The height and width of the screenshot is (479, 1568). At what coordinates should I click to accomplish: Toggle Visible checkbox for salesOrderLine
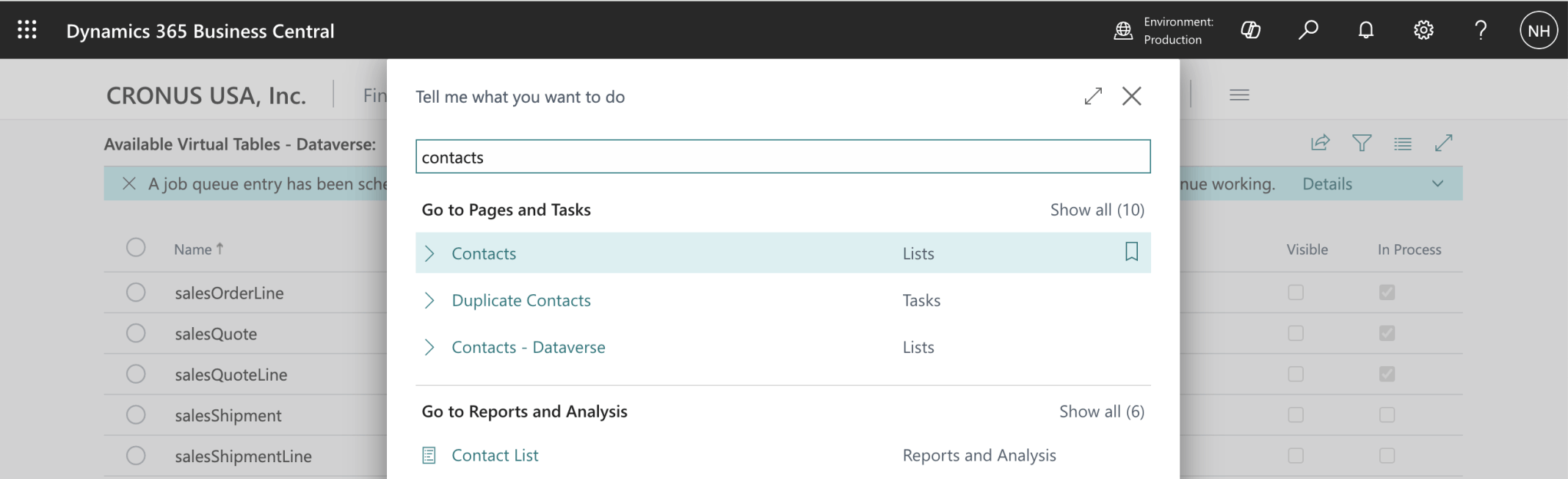(x=1296, y=293)
